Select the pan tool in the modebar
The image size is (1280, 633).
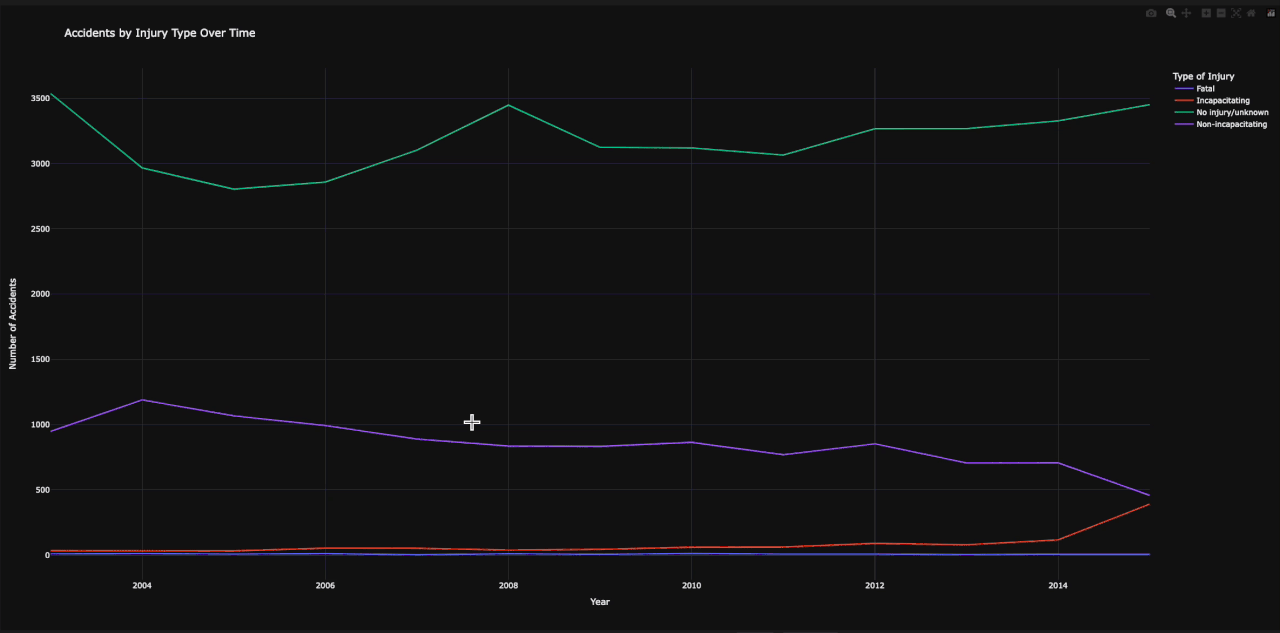[x=1186, y=13]
